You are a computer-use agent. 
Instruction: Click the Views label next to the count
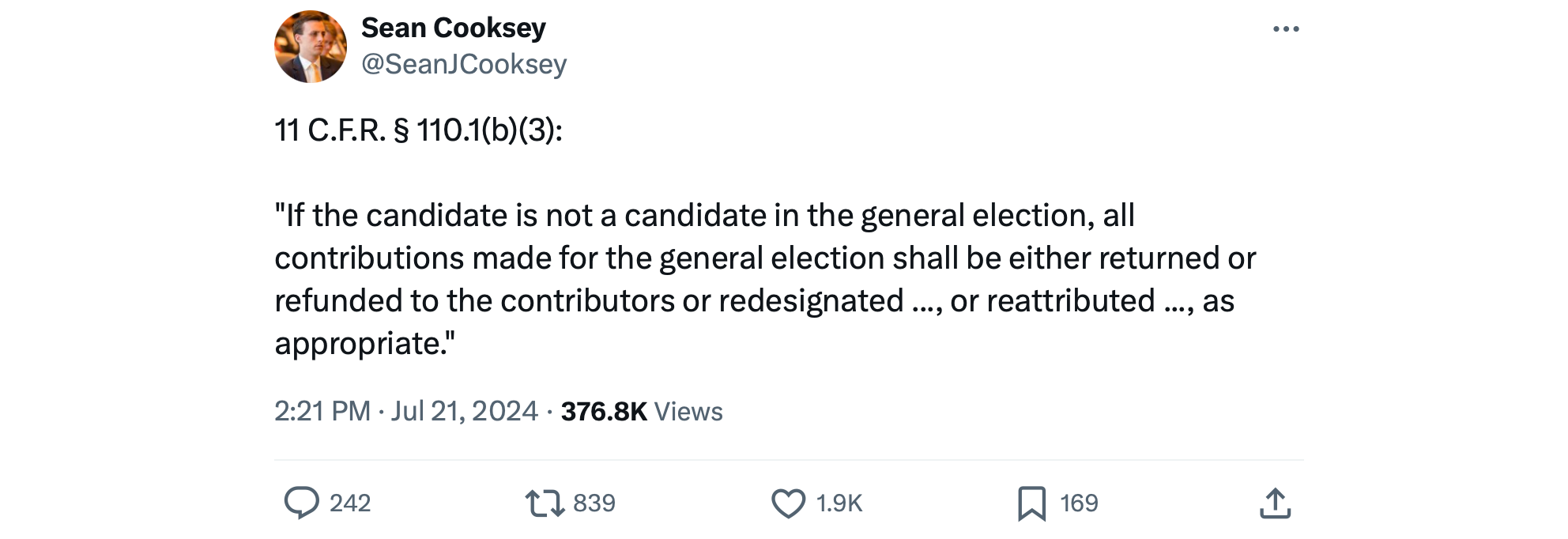click(x=690, y=410)
